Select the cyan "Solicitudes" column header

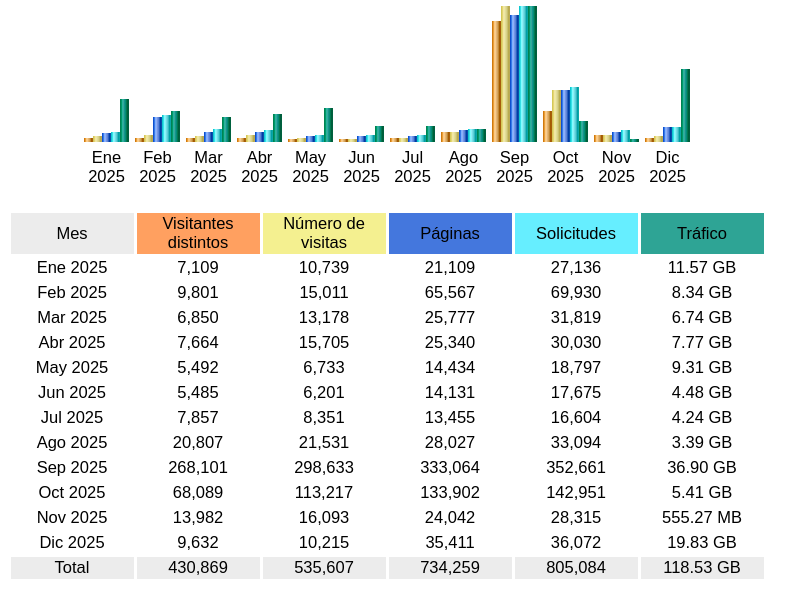(576, 233)
